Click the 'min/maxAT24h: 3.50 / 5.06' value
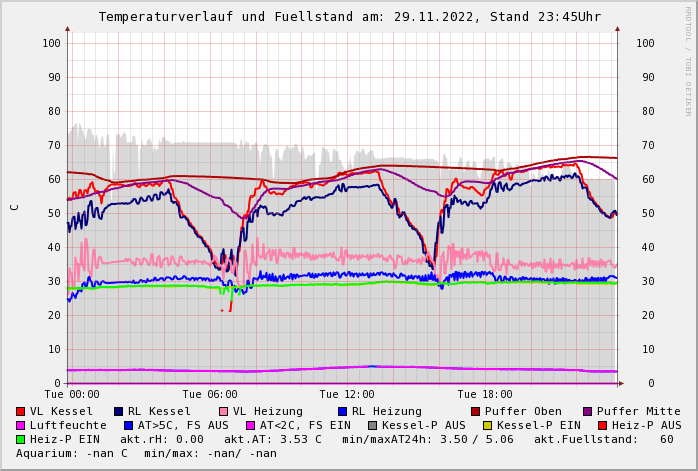This screenshot has height=471, width=698. click(x=428, y=439)
